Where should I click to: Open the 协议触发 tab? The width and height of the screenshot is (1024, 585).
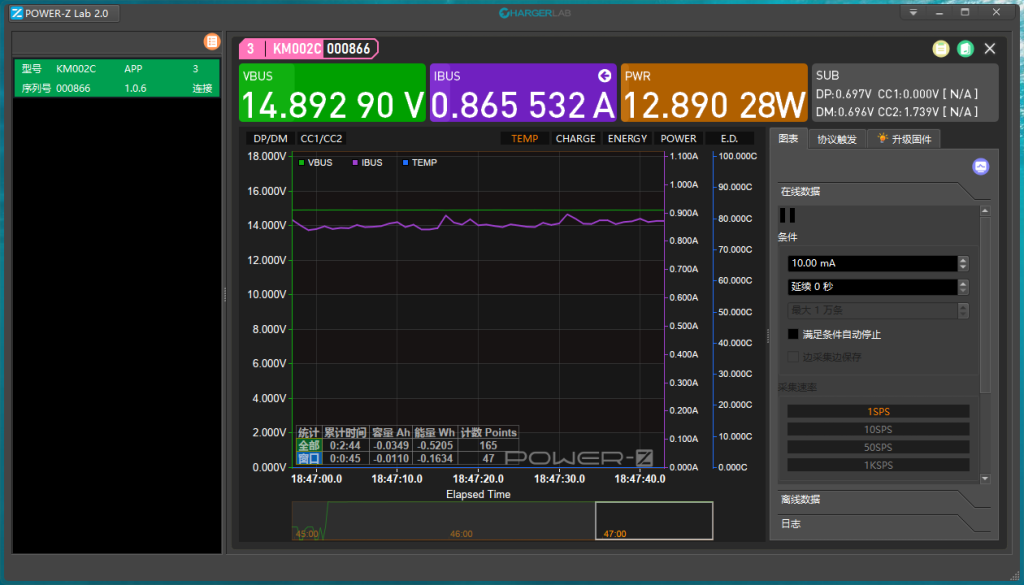pos(837,139)
